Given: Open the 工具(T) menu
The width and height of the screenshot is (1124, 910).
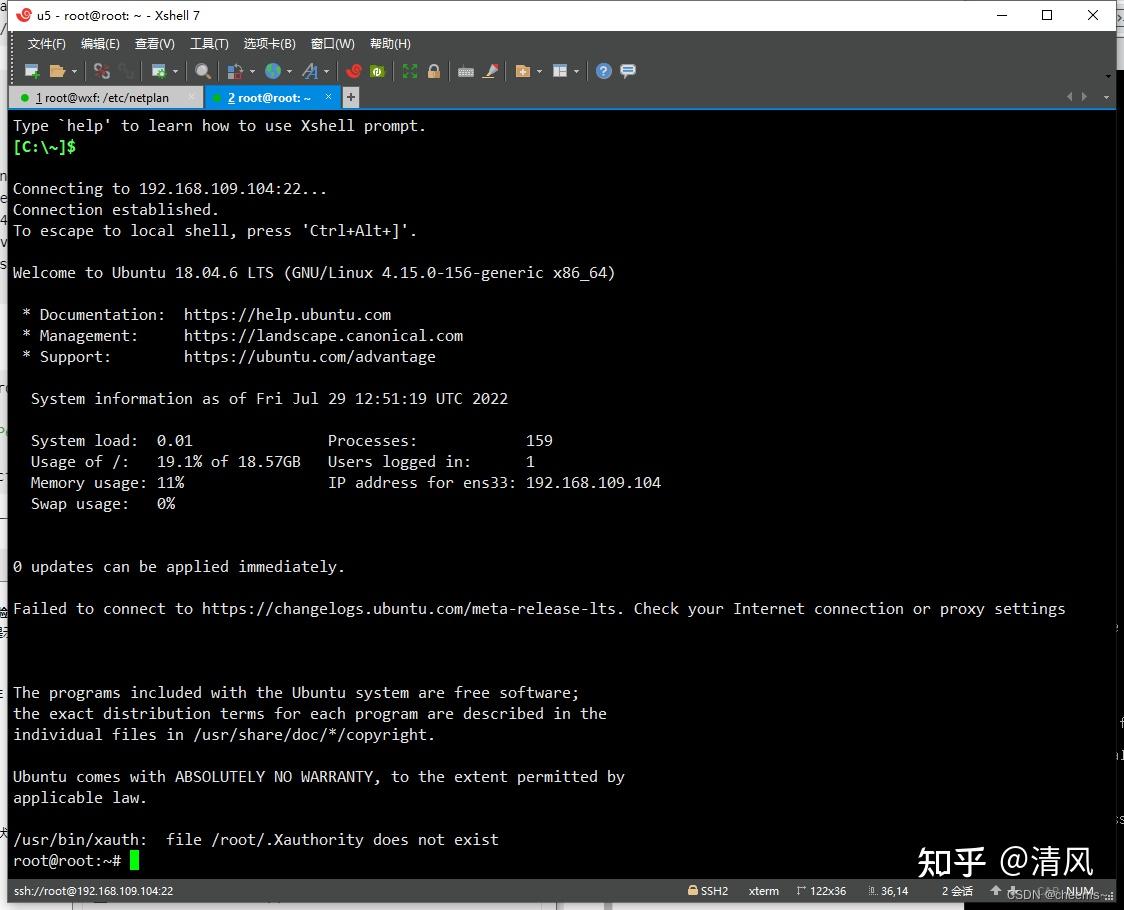Looking at the screenshot, I should [x=209, y=44].
